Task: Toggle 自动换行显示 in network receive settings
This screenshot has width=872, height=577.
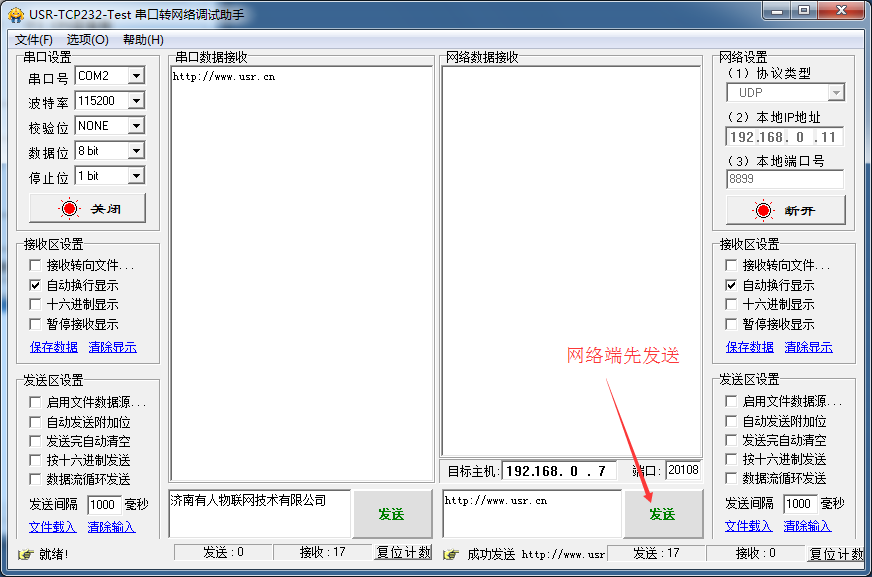Action: [732, 285]
